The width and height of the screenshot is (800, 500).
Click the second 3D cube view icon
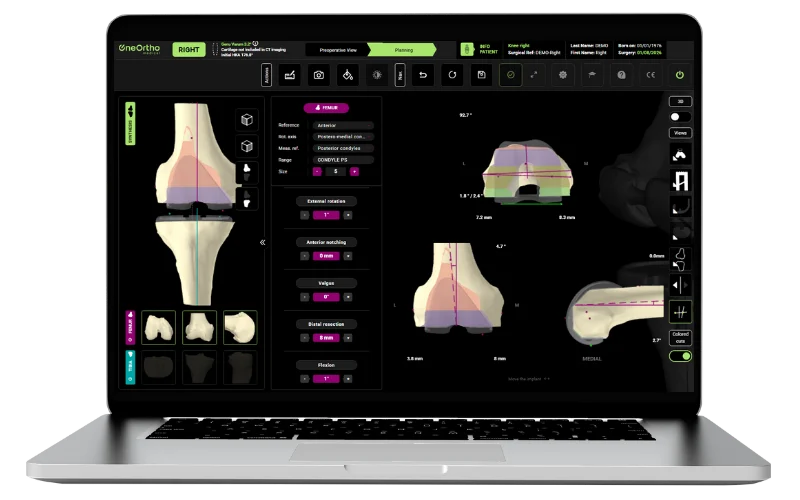247,146
